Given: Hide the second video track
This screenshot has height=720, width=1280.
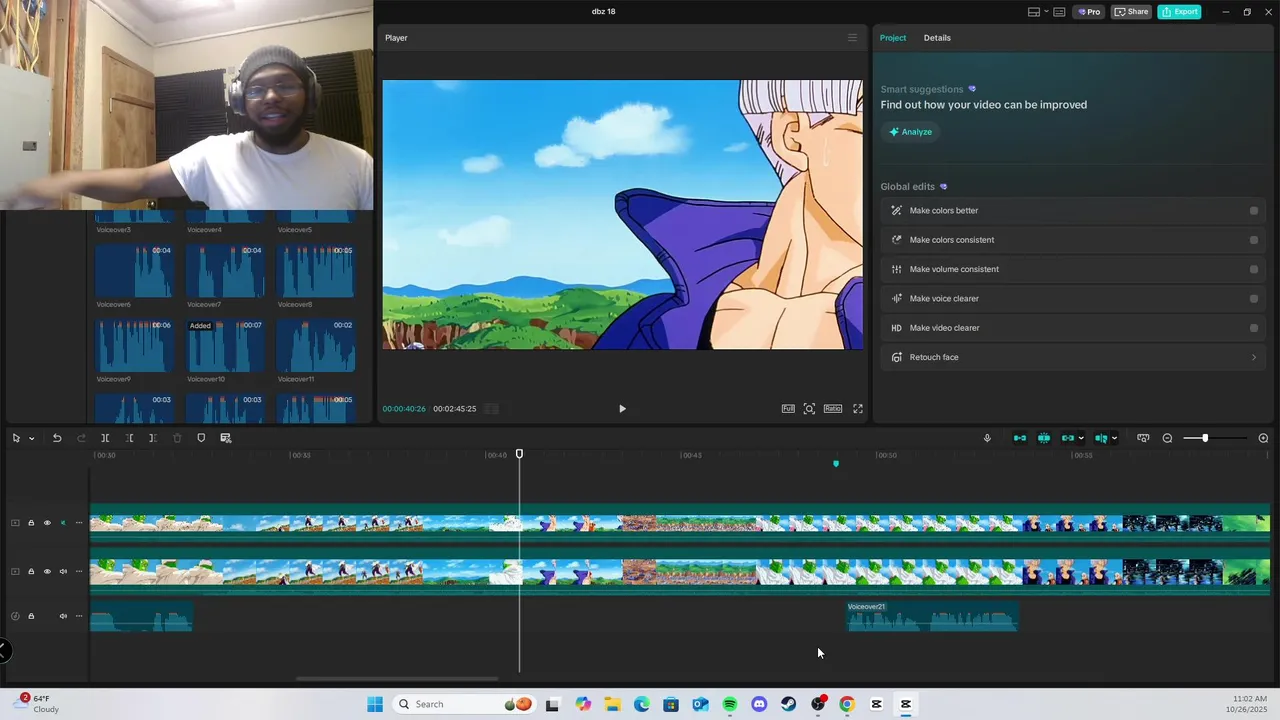Looking at the screenshot, I should click(x=47, y=572).
